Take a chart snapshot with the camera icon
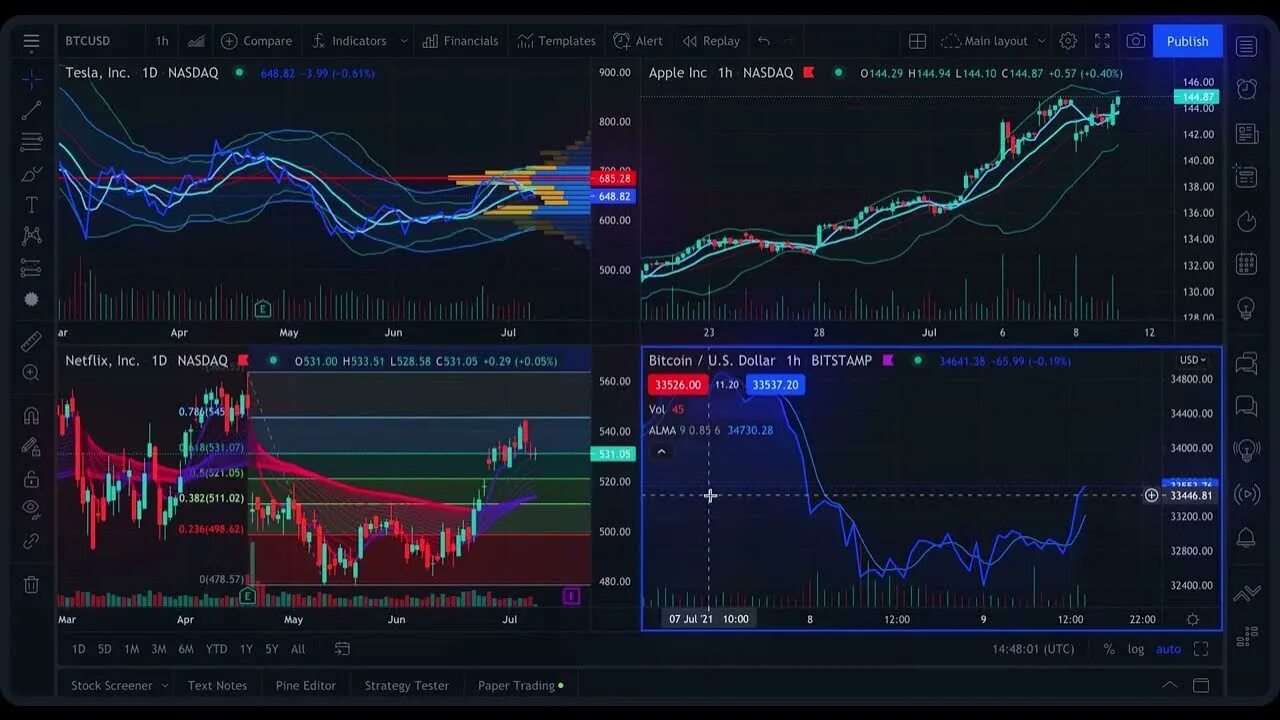 1135,41
